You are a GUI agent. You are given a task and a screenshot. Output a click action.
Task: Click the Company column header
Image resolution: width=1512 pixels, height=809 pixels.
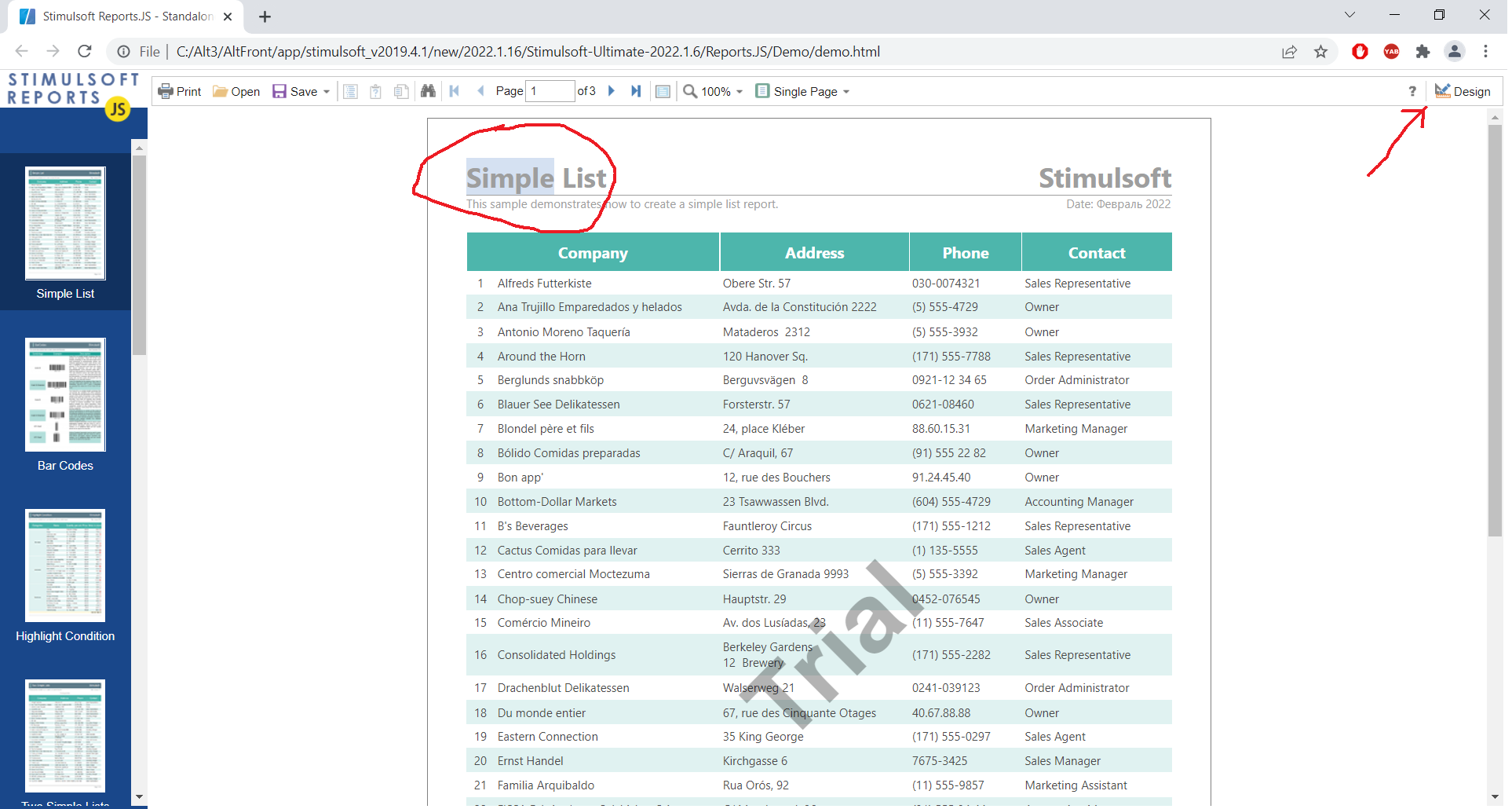[593, 253]
